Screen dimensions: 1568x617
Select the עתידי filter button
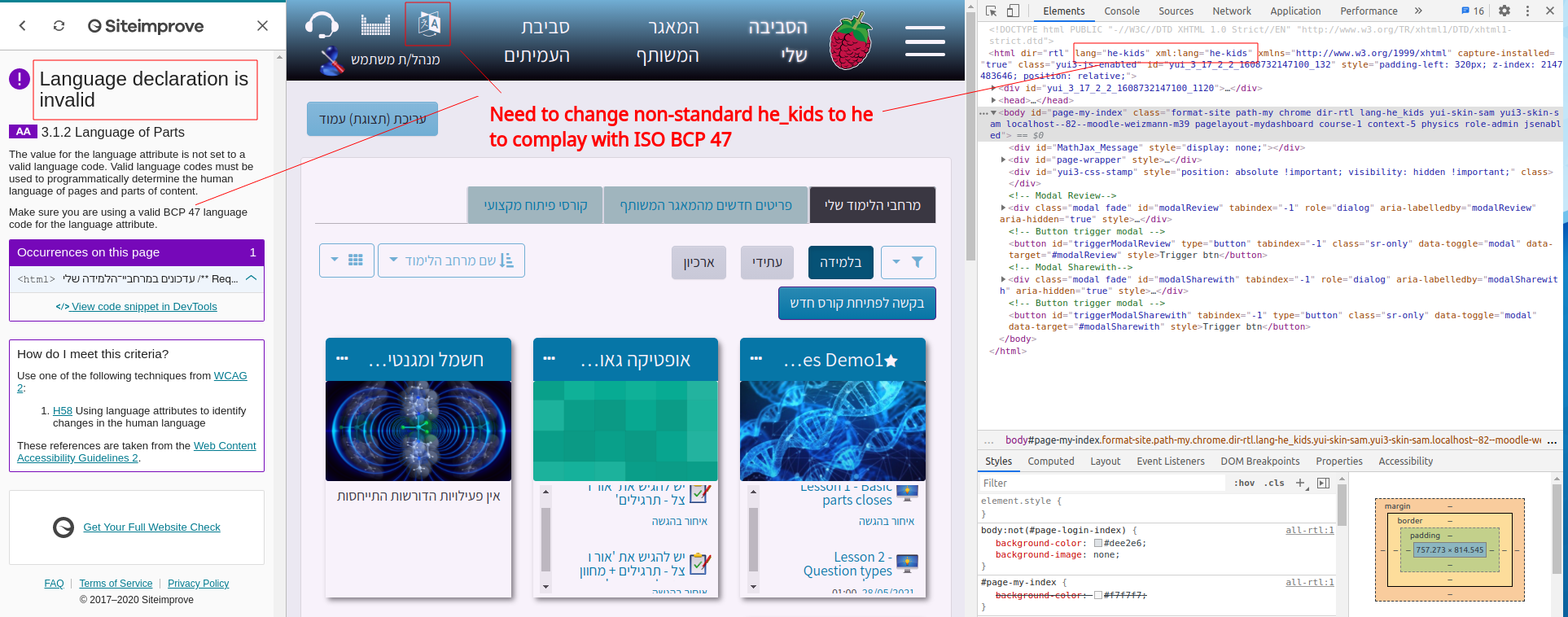pyautogui.click(x=767, y=262)
